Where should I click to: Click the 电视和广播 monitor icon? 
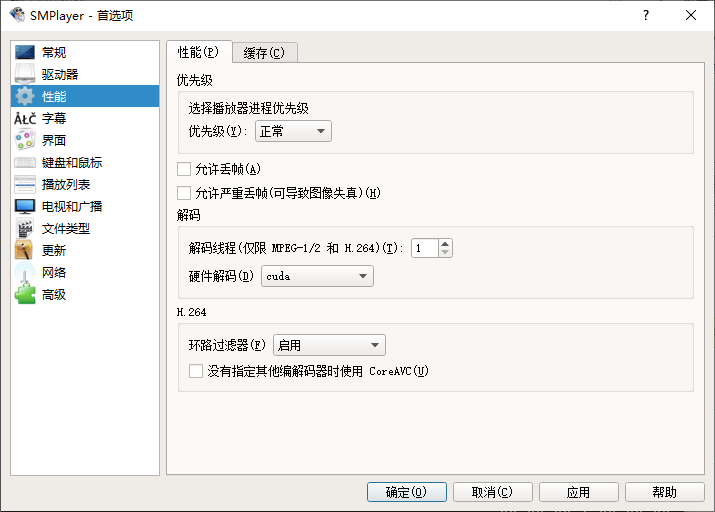coord(25,206)
